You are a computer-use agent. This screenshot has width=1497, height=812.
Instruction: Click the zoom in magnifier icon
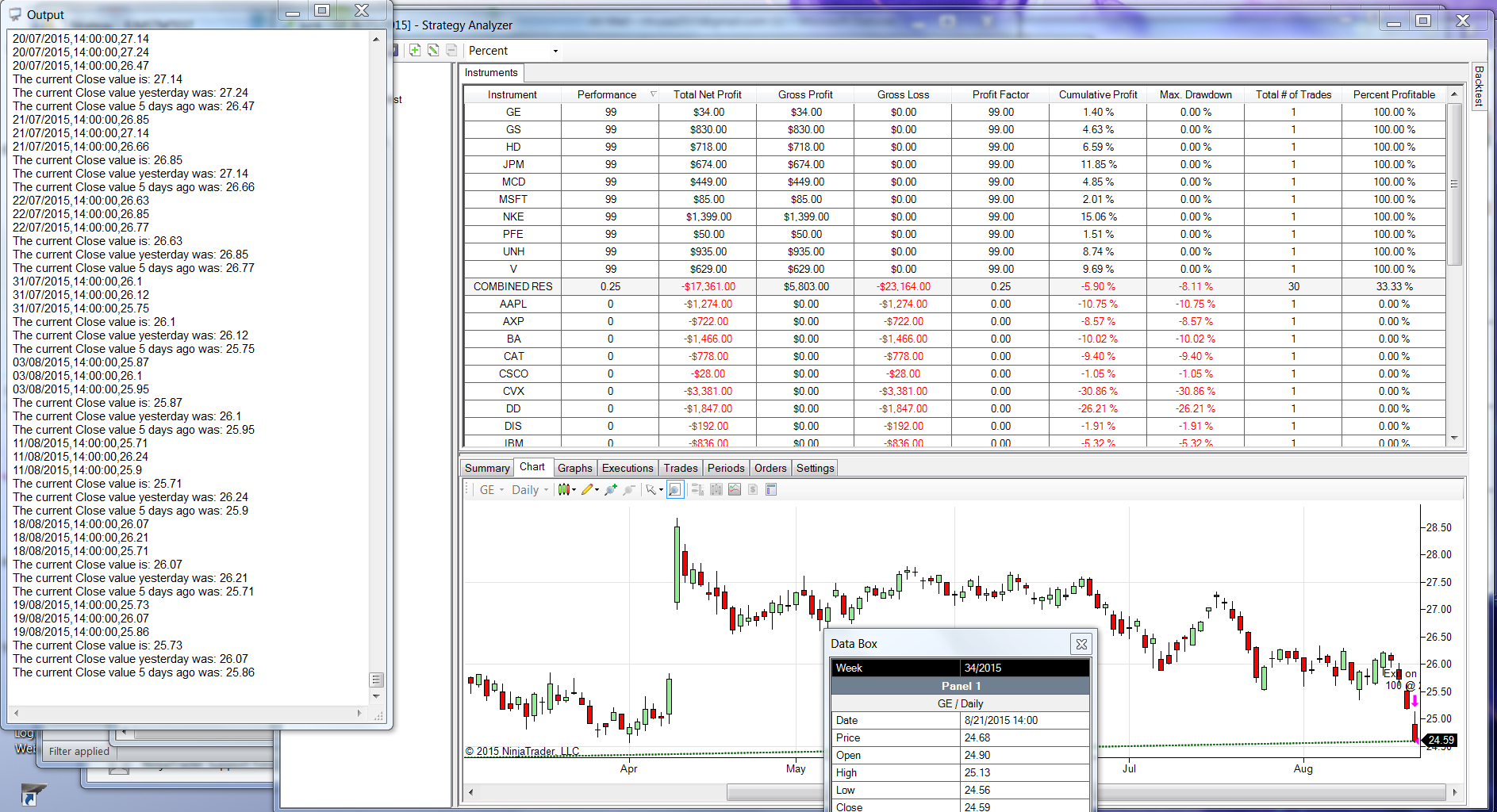[611, 490]
